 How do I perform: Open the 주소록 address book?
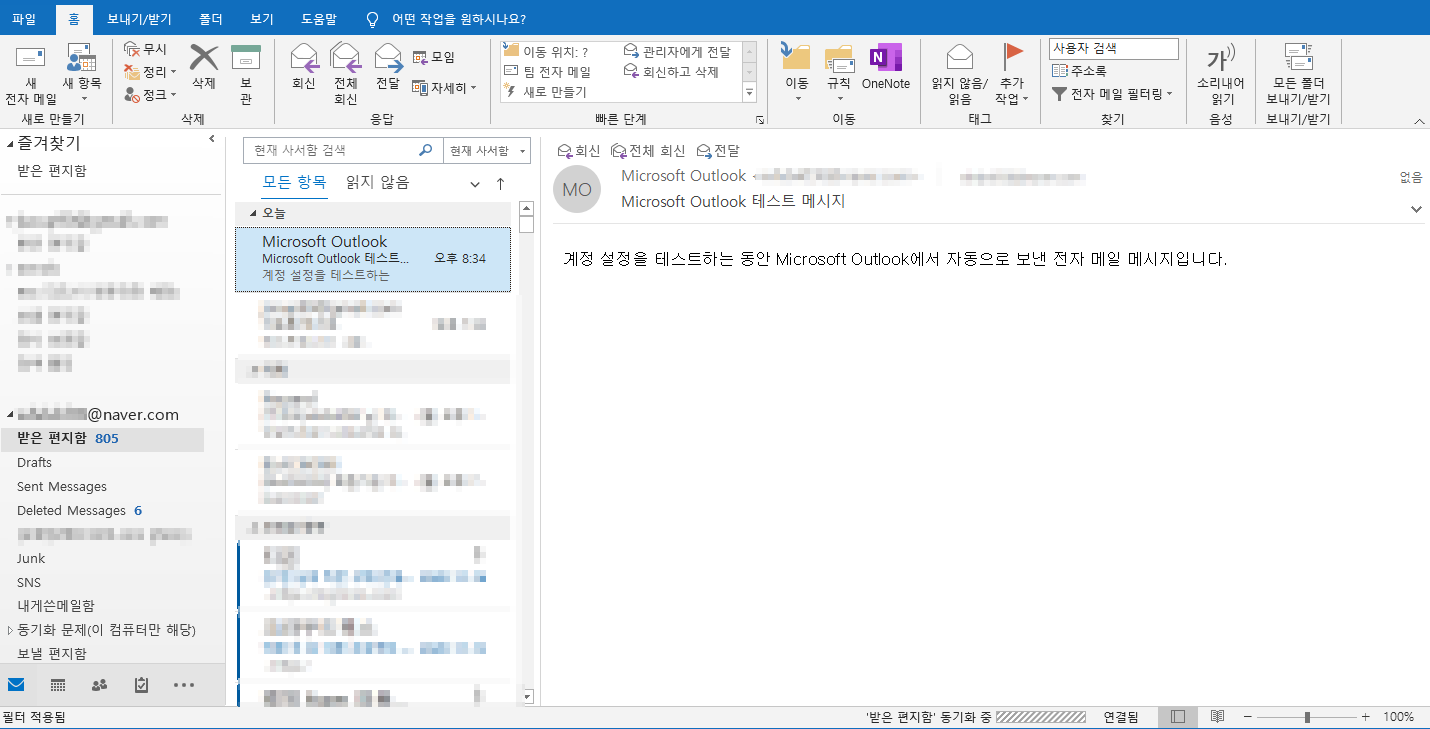coord(1079,71)
